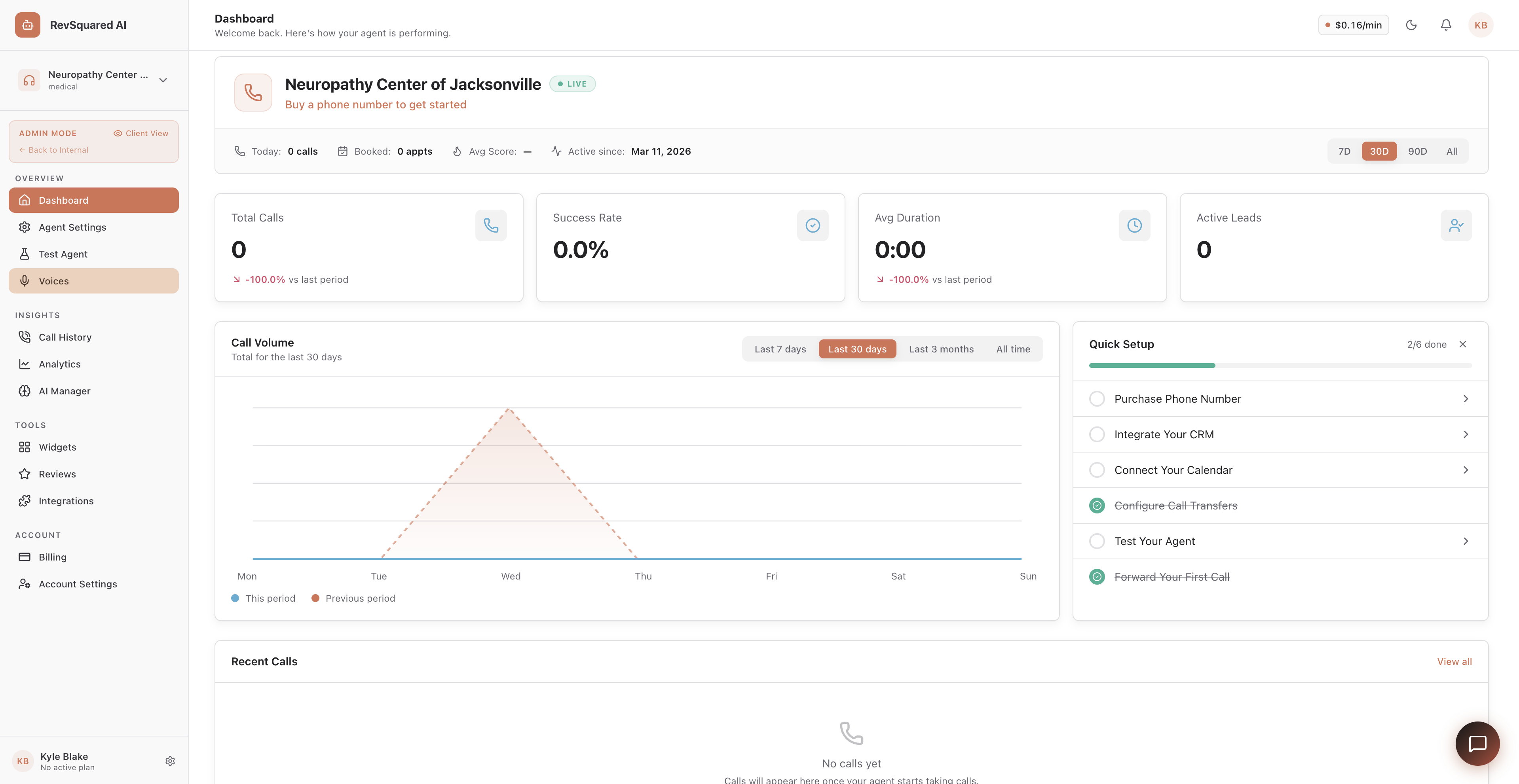Toggle dark mode moon icon
1519x784 pixels.
1411,25
